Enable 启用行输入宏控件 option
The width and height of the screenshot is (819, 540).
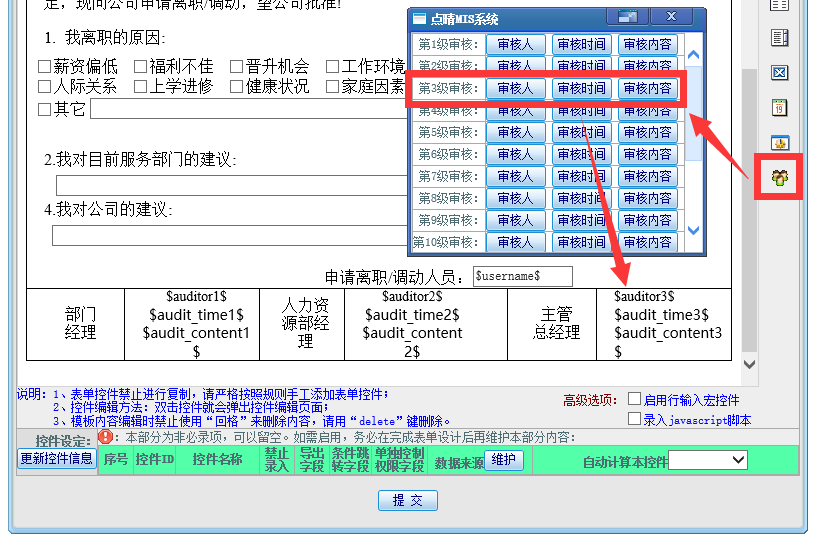[634, 399]
